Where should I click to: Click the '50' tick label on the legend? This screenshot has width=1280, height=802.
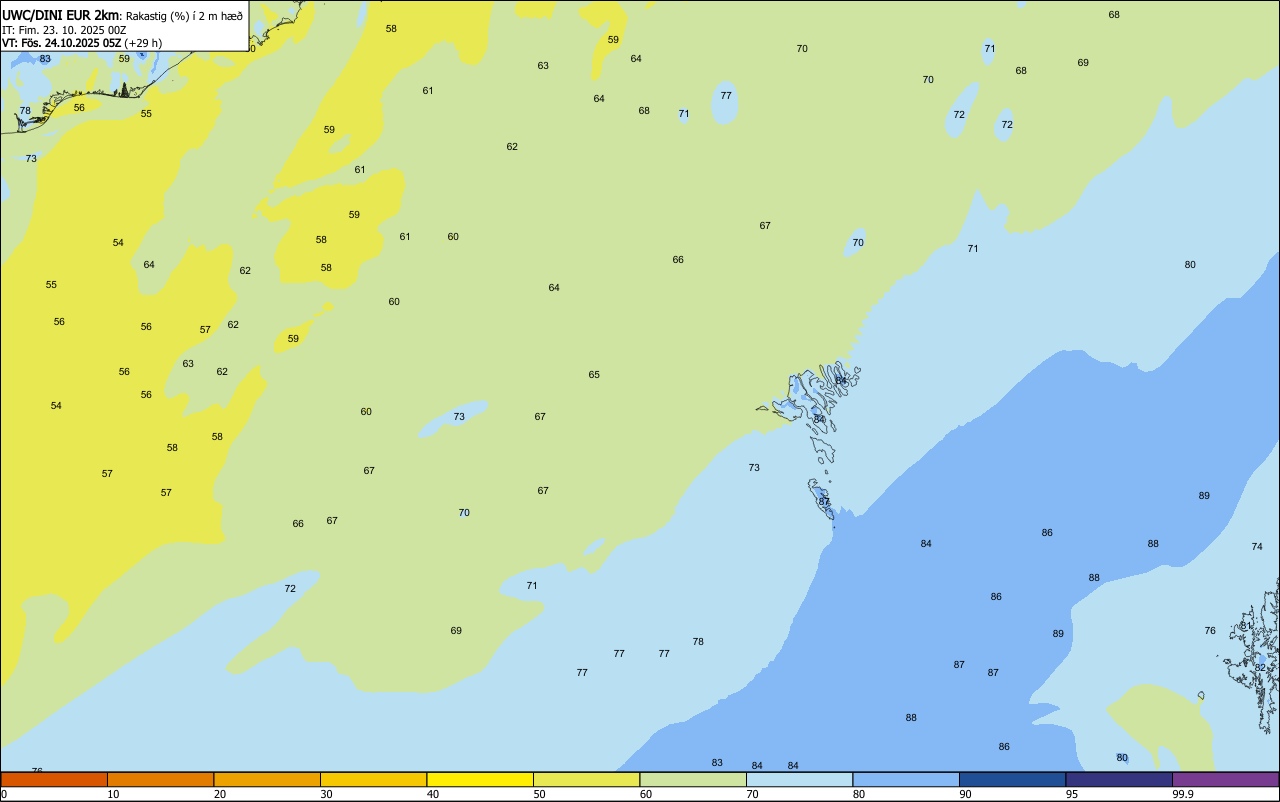pos(539,794)
